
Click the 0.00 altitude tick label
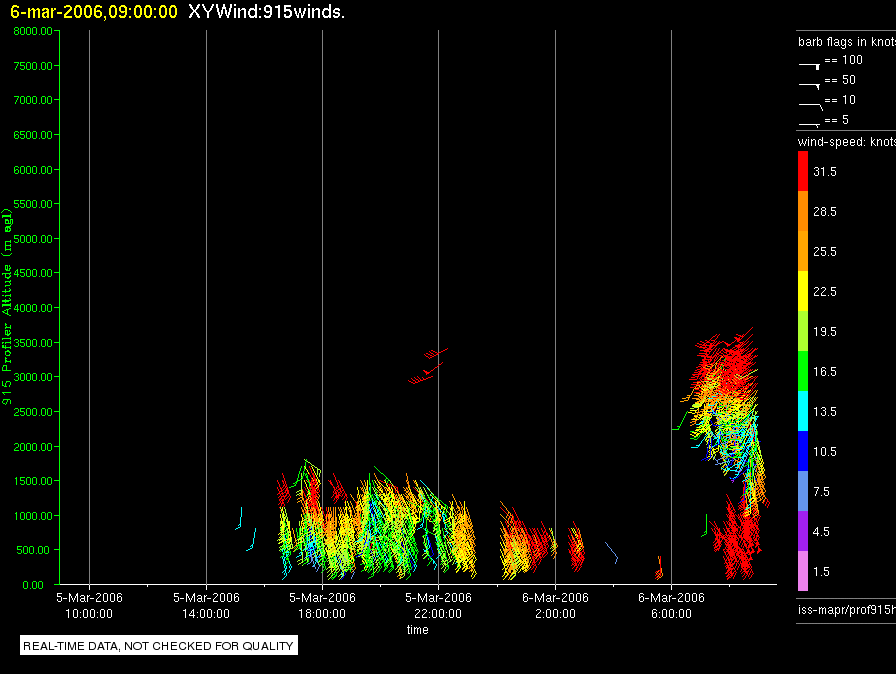pyautogui.click(x=33, y=585)
